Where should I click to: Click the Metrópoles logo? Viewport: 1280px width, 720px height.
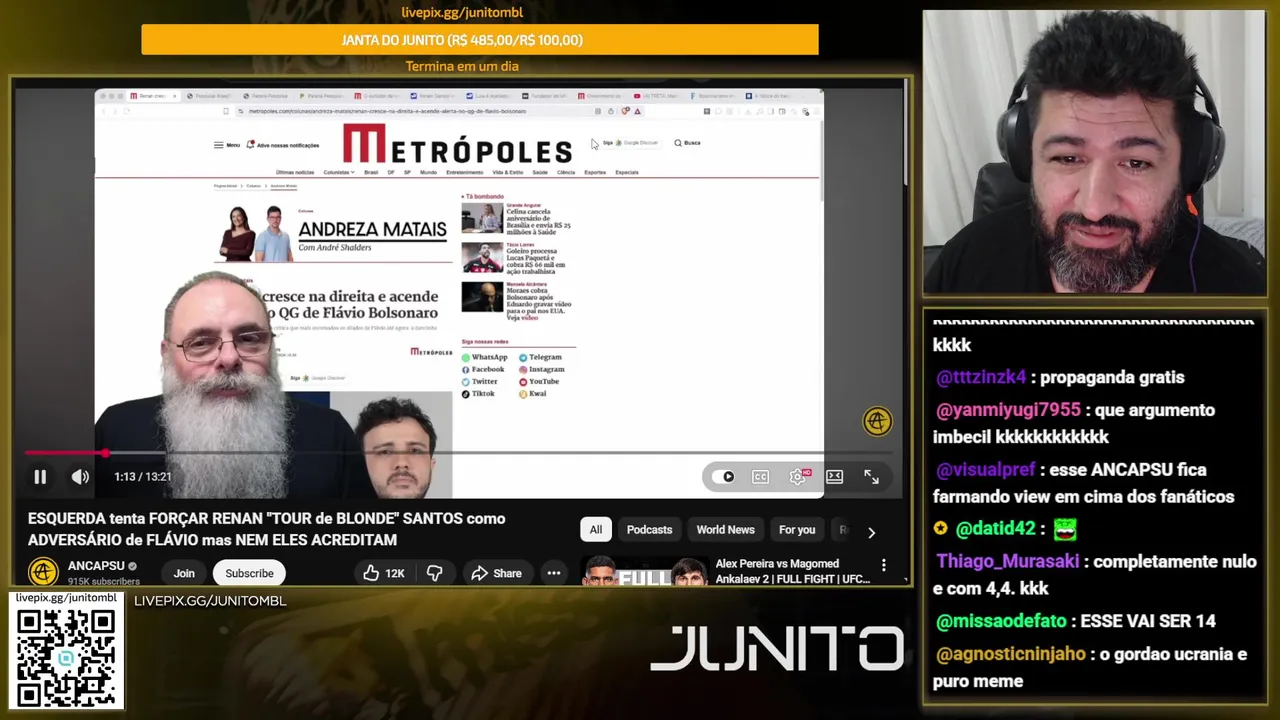tap(457, 144)
